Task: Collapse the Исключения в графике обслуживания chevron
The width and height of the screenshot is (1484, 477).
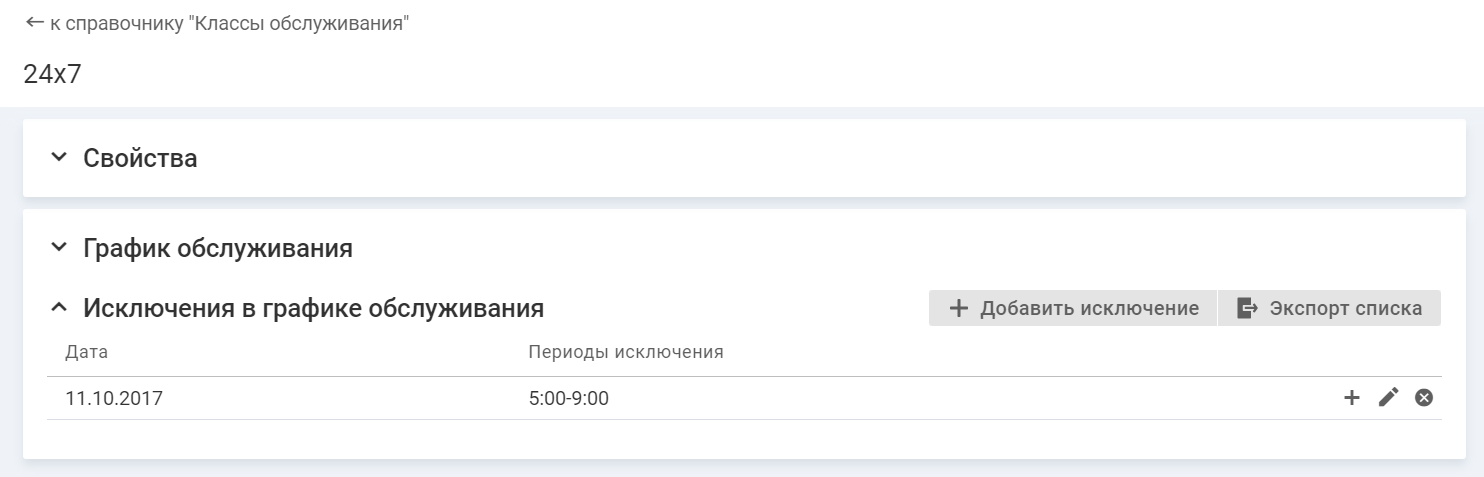Action: (59, 307)
